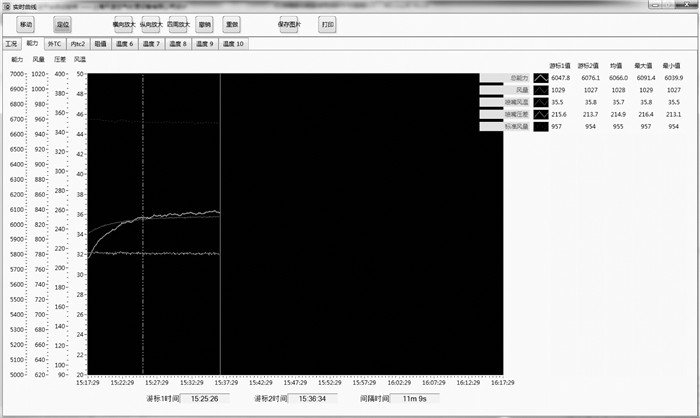Click the max value 6091.4
The width and height of the screenshot is (700, 418).
(646, 78)
